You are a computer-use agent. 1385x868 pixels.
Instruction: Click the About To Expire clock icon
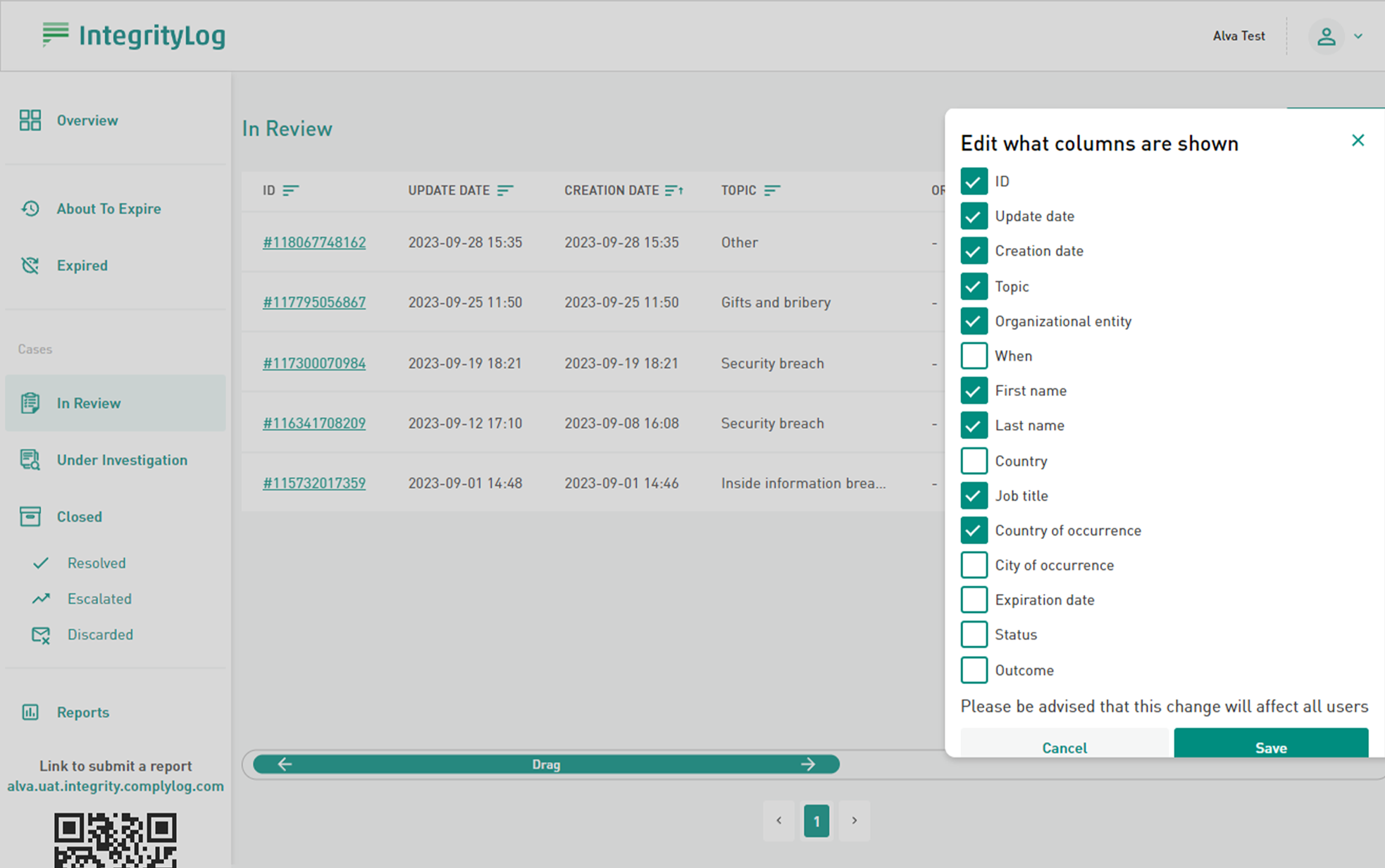30,209
